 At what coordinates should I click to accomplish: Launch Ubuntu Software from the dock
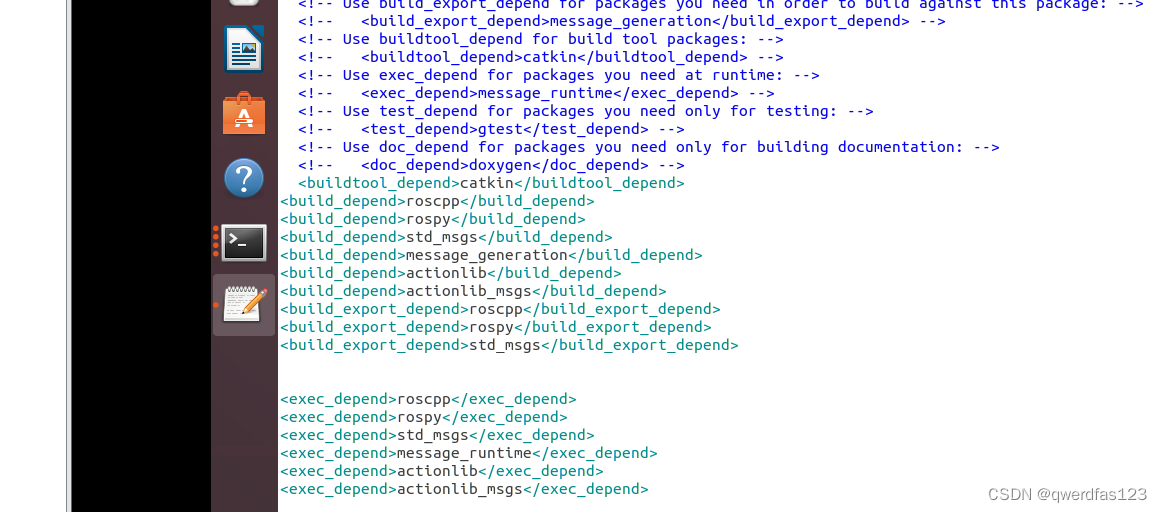coord(244,113)
